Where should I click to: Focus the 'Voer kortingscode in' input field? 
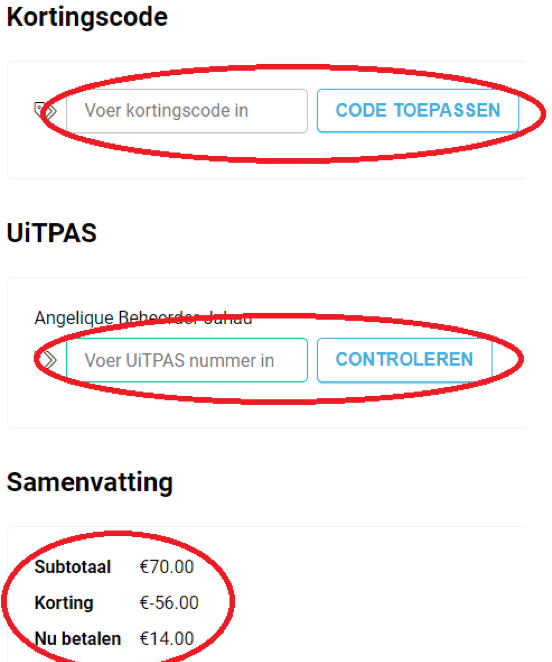(187, 111)
